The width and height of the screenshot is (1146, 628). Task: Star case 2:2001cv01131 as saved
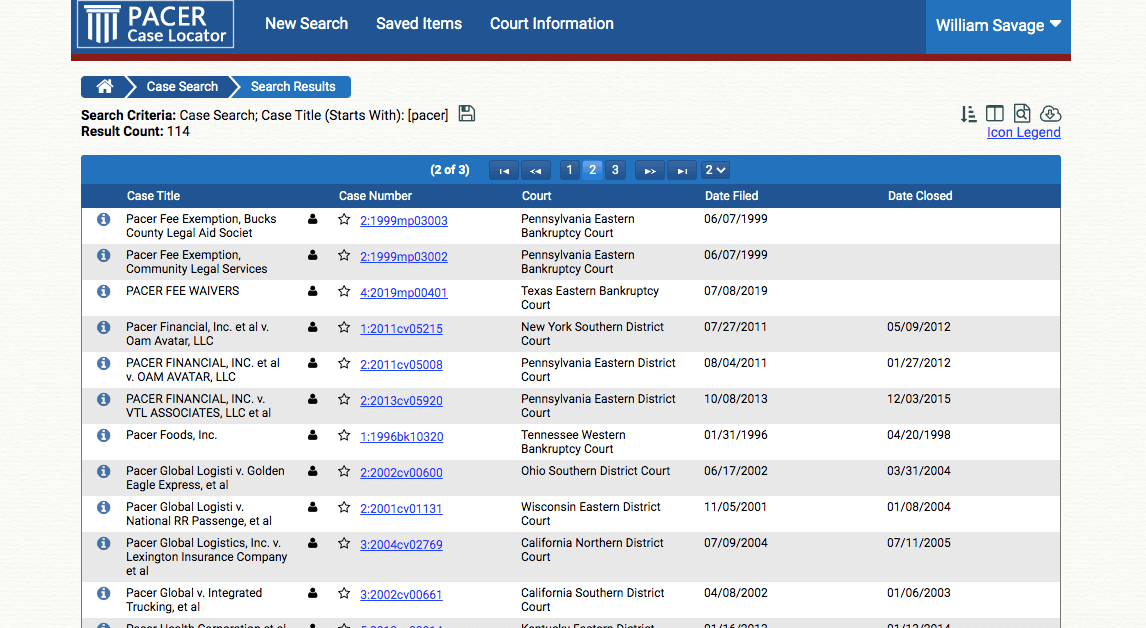pyautogui.click(x=344, y=507)
